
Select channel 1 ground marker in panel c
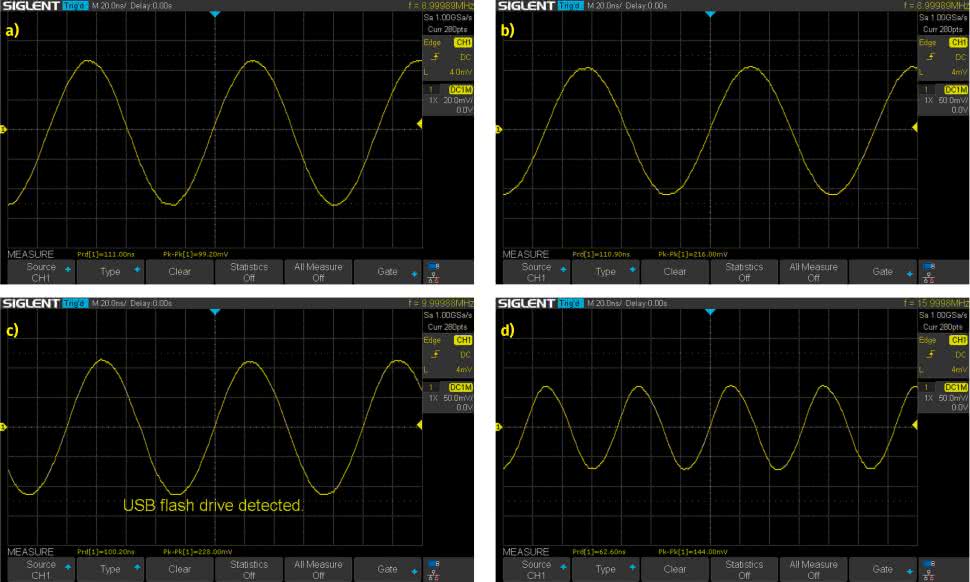[x=3, y=428]
